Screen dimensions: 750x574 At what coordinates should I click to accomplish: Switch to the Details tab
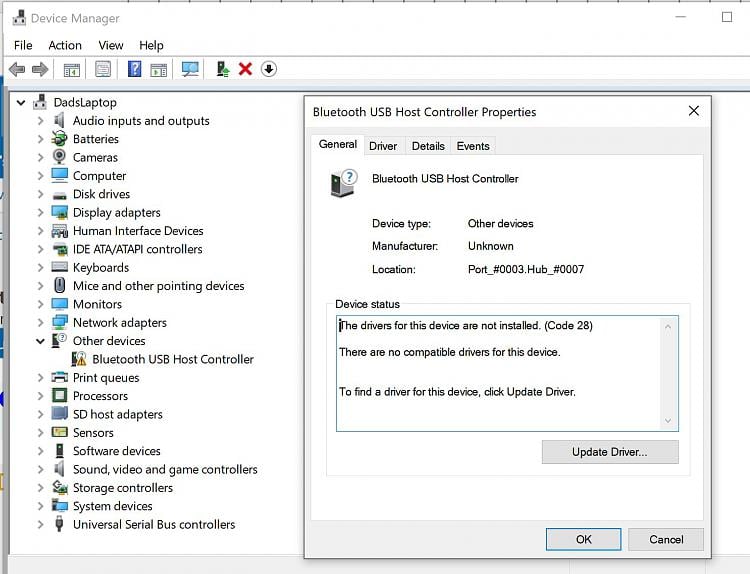(428, 146)
